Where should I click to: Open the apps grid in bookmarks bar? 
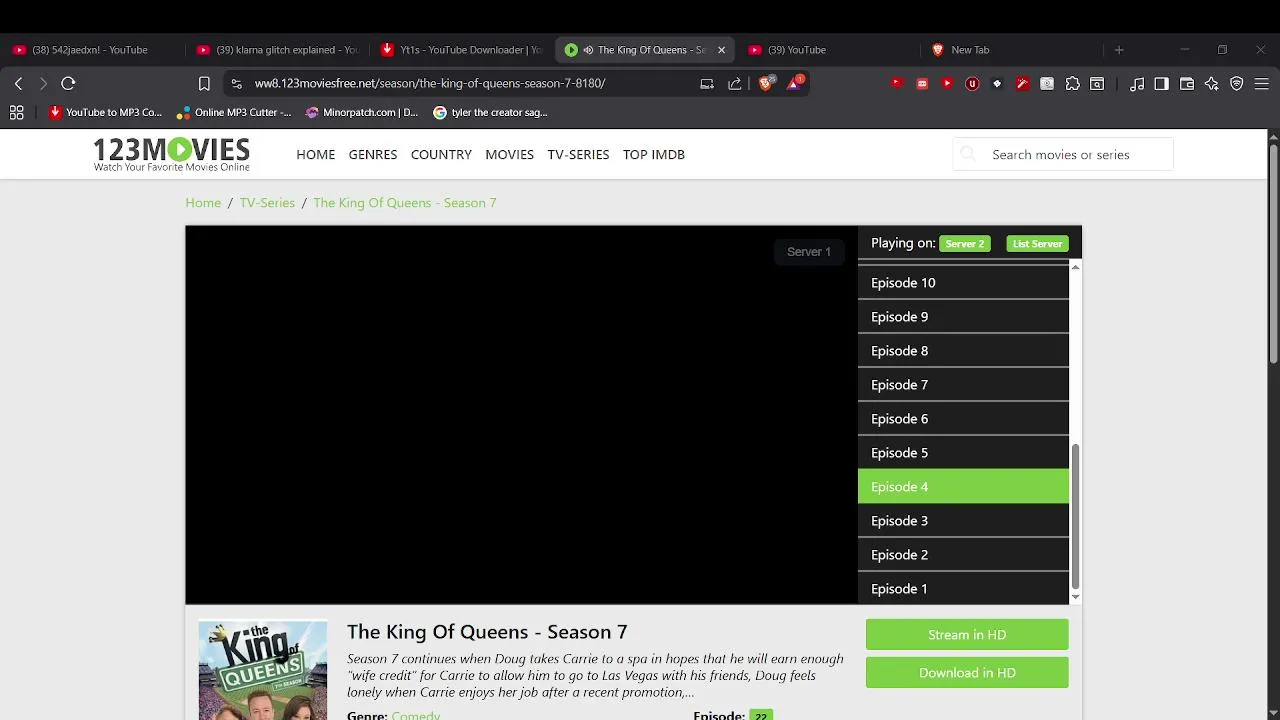pos(17,112)
